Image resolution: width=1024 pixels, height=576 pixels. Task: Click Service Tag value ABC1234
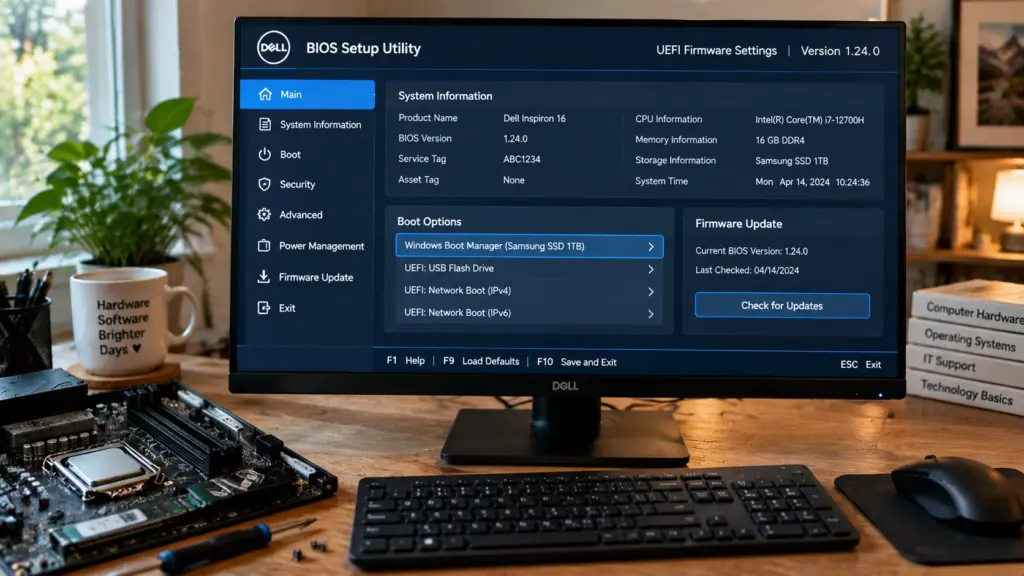pyautogui.click(x=522, y=159)
